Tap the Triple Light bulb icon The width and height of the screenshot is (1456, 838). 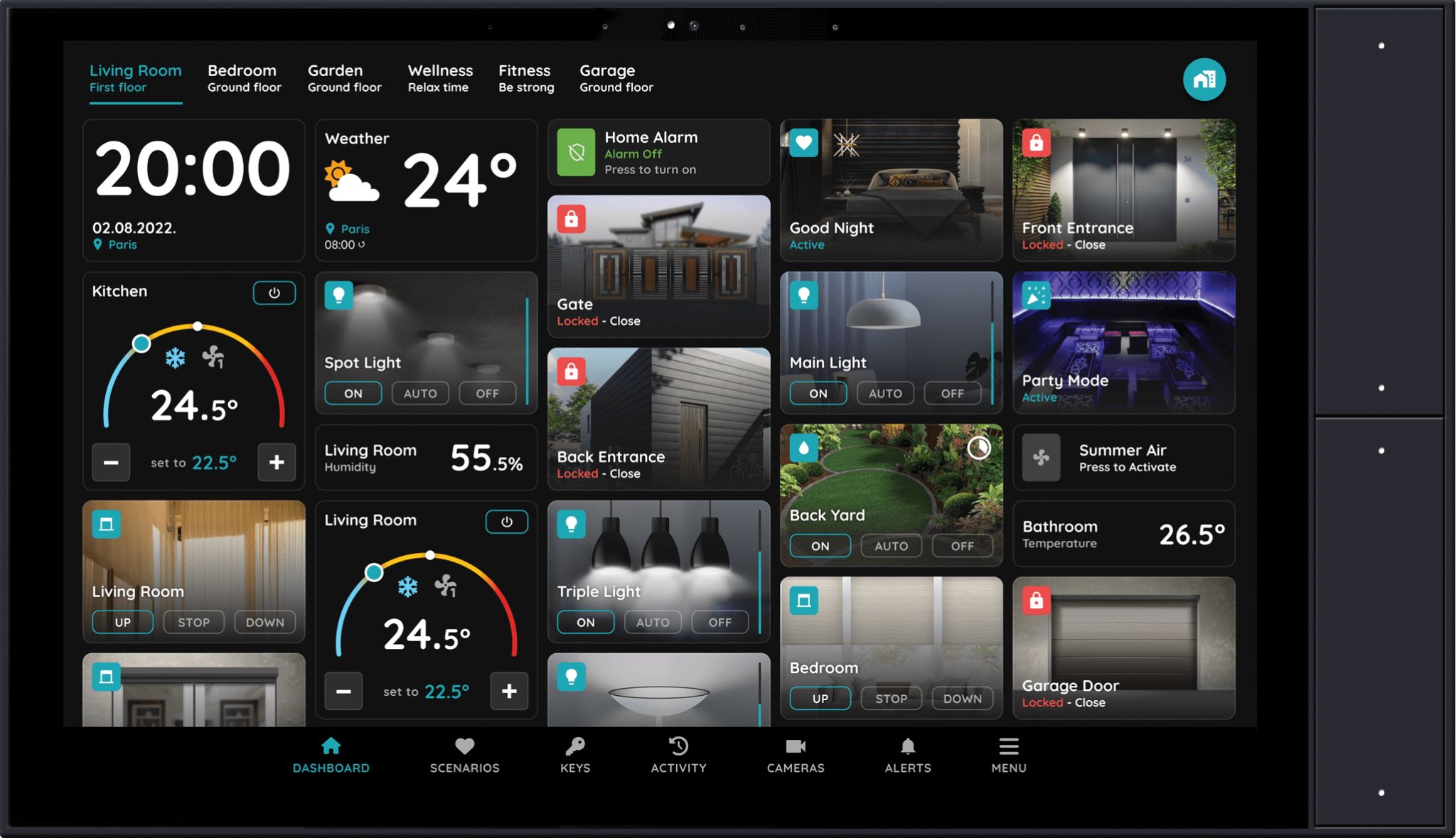pyautogui.click(x=571, y=524)
